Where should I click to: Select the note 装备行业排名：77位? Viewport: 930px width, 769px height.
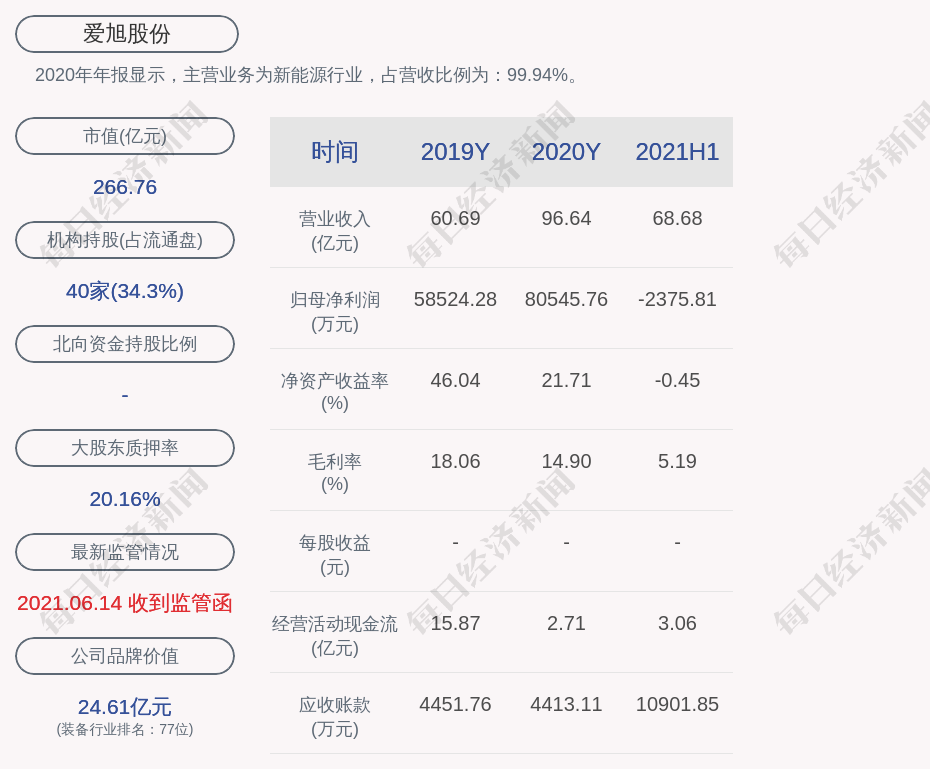click(125, 729)
